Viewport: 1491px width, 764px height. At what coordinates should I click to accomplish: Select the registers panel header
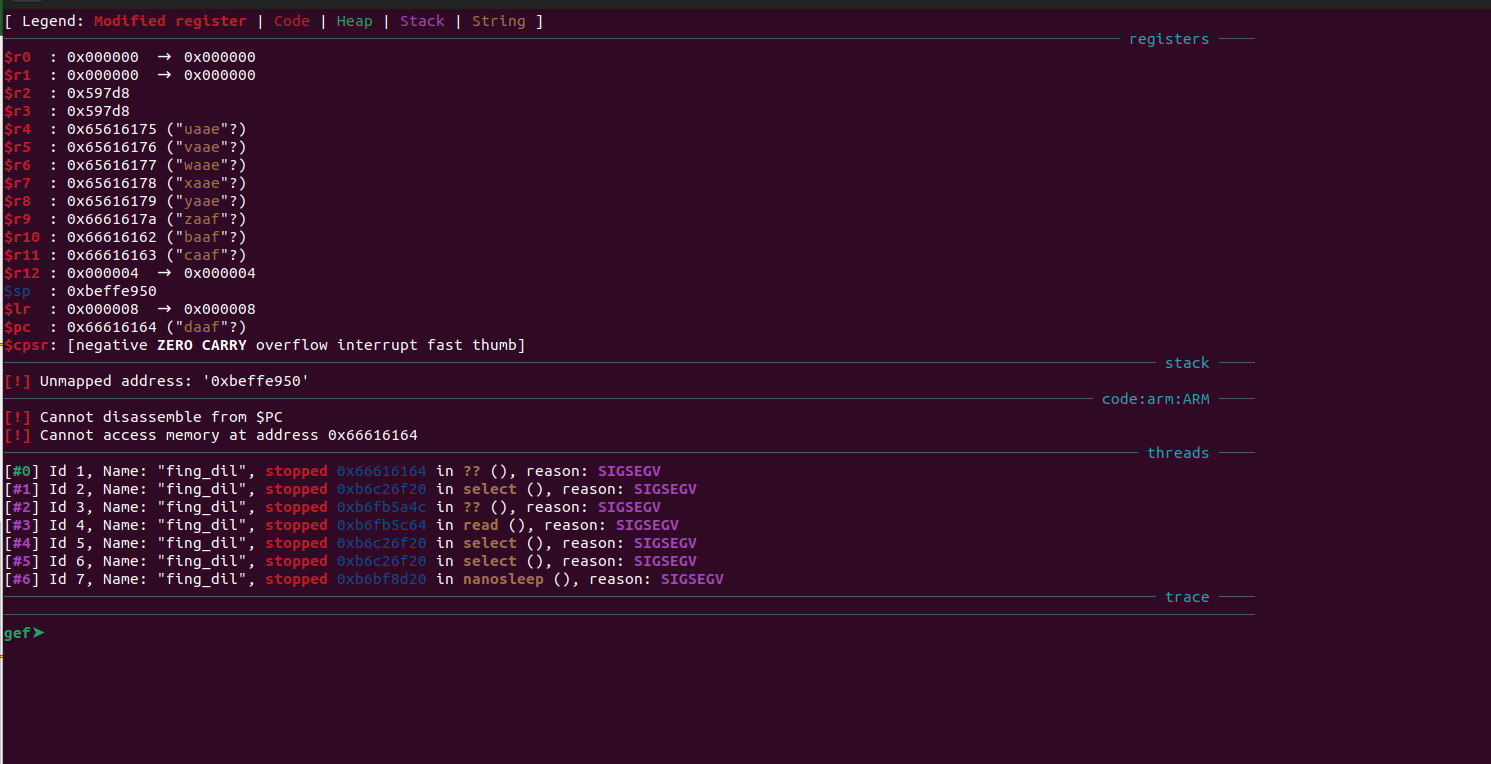pyautogui.click(x=1169, y=38)
